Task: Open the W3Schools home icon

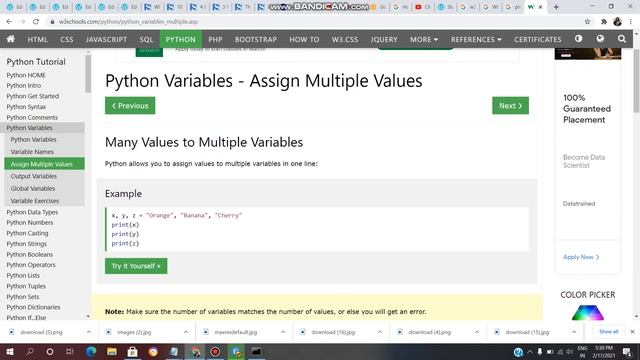Action: [11, 39]
